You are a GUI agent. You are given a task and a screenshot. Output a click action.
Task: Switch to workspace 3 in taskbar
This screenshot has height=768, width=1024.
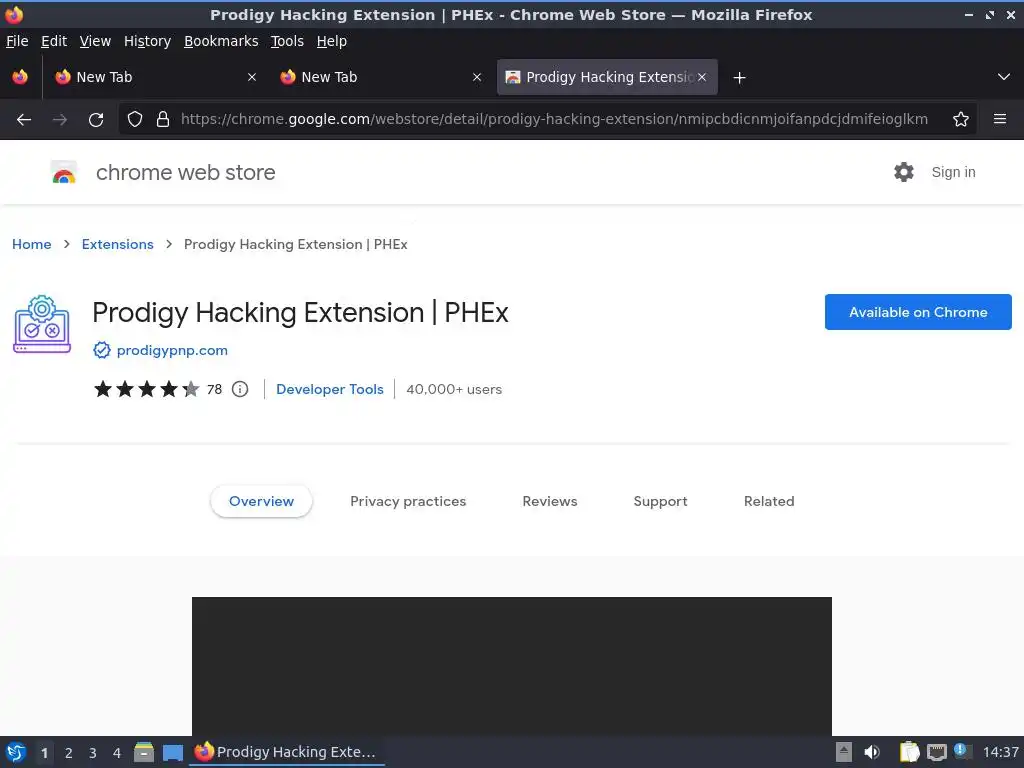[x=93, y=753]
